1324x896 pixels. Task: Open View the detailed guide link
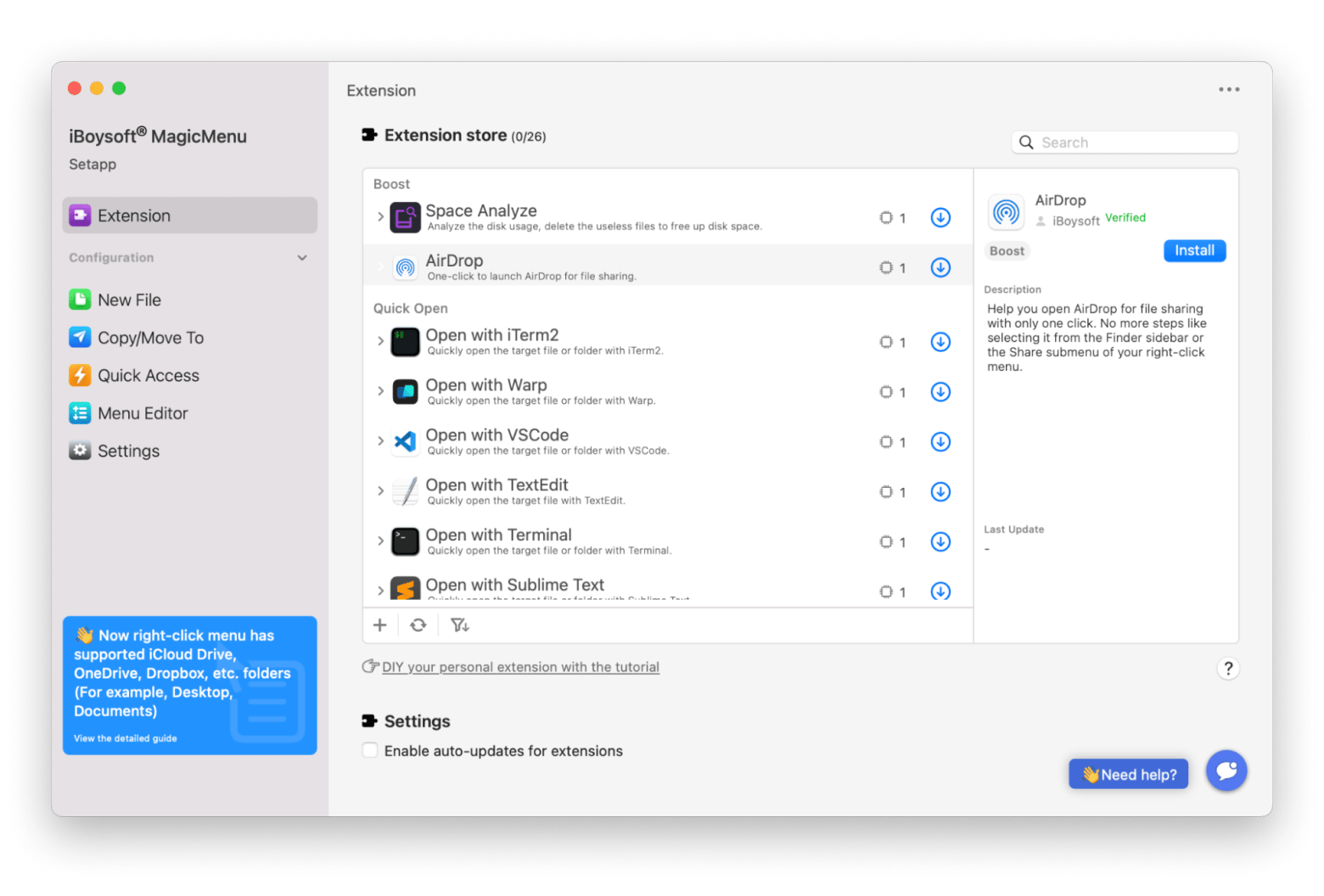[x=126, y=738]
